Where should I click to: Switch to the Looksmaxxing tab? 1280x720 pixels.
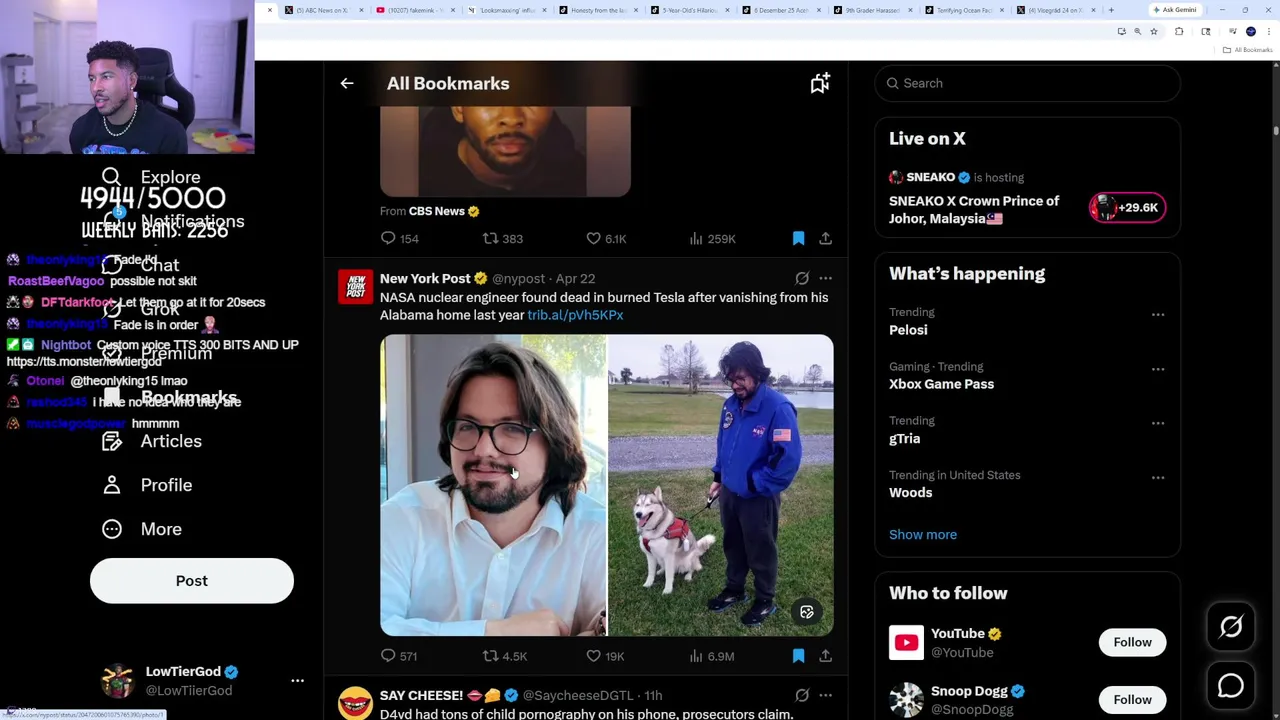(507, 10)
